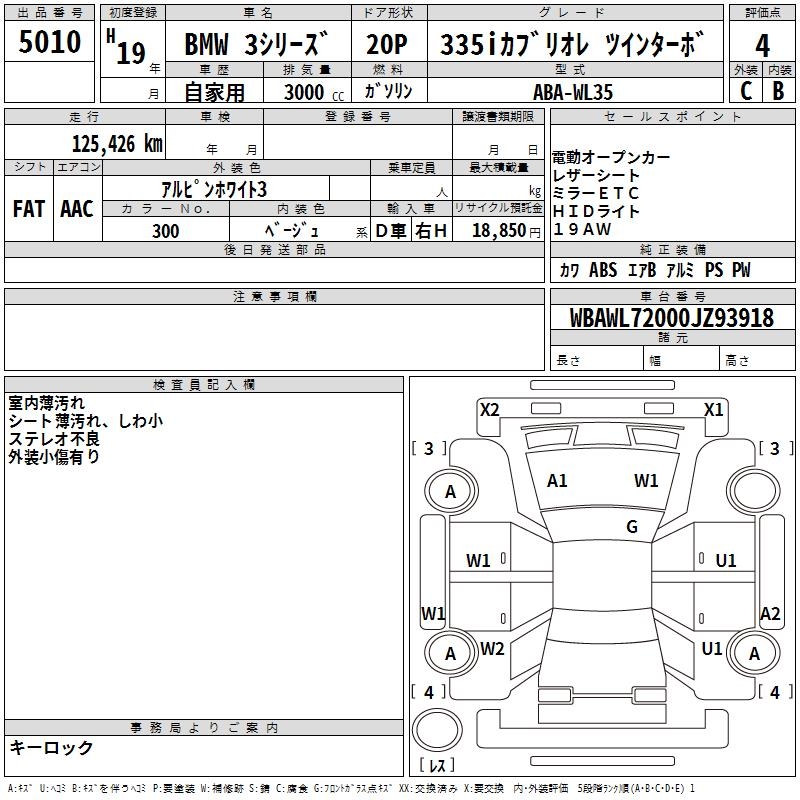Click the displacement value 3000 cc

[314, 92]
